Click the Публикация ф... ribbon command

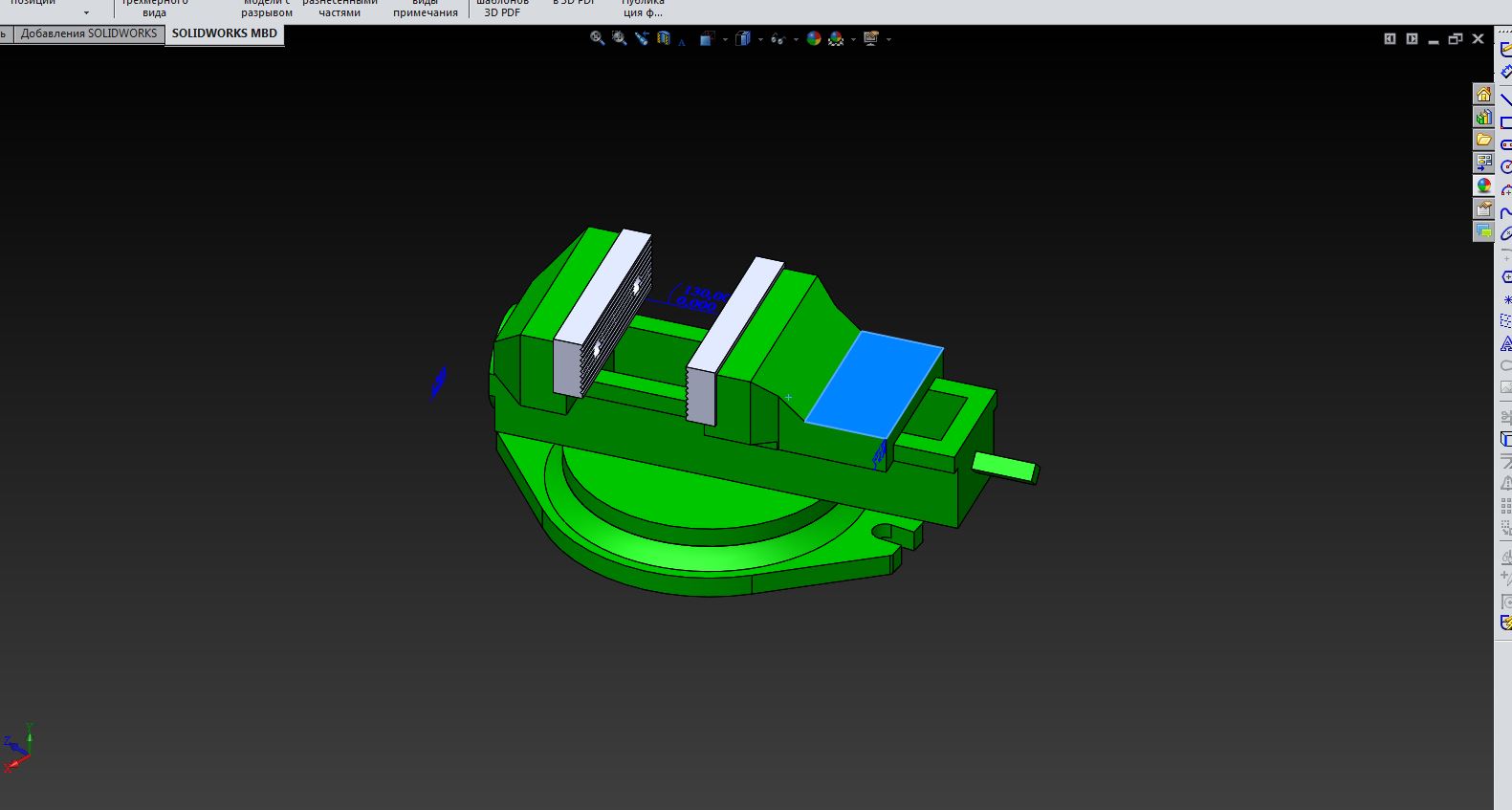pyautogui.click(x=643, y=8)
